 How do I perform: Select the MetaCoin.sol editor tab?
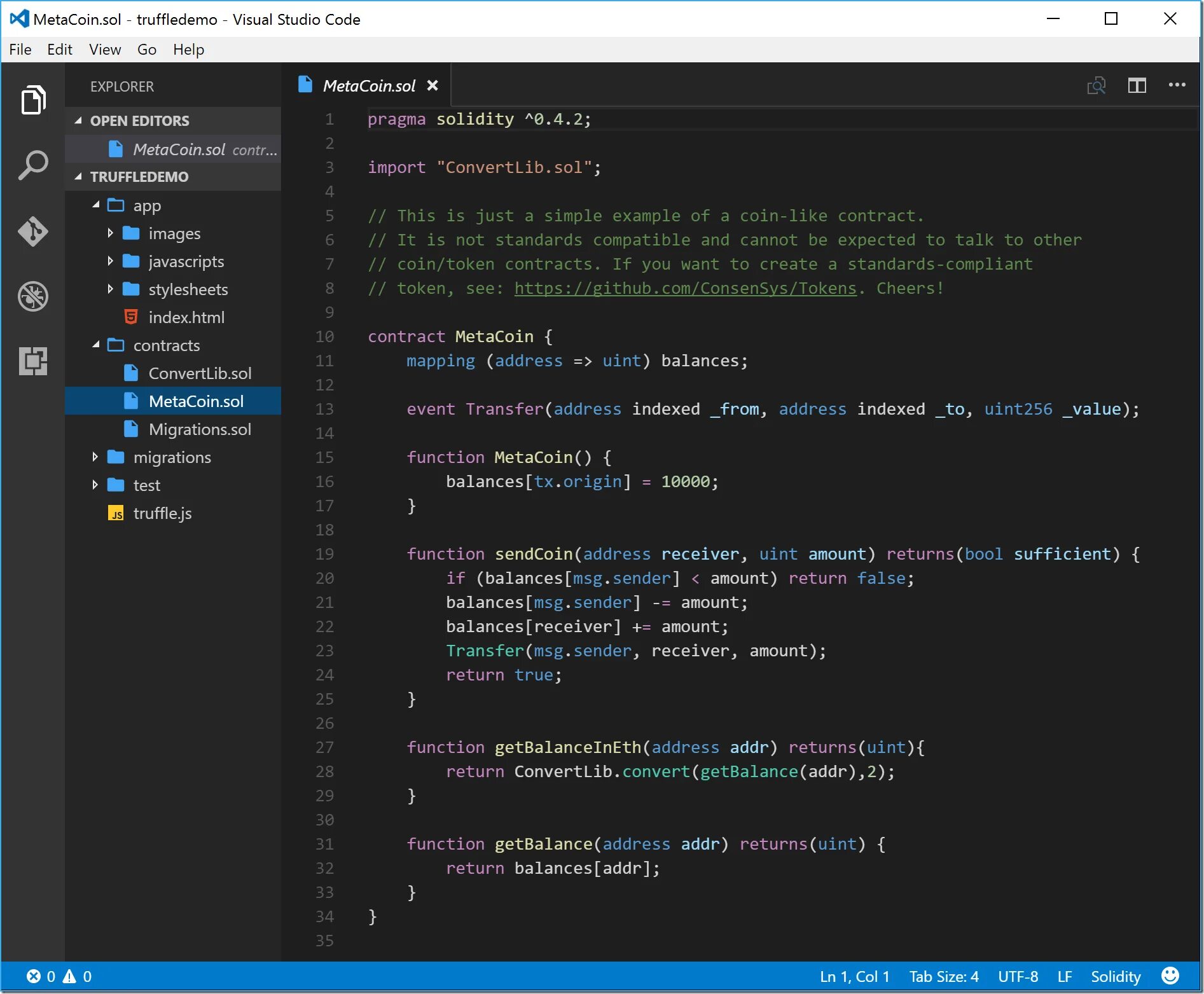click(x=368, y=85)
